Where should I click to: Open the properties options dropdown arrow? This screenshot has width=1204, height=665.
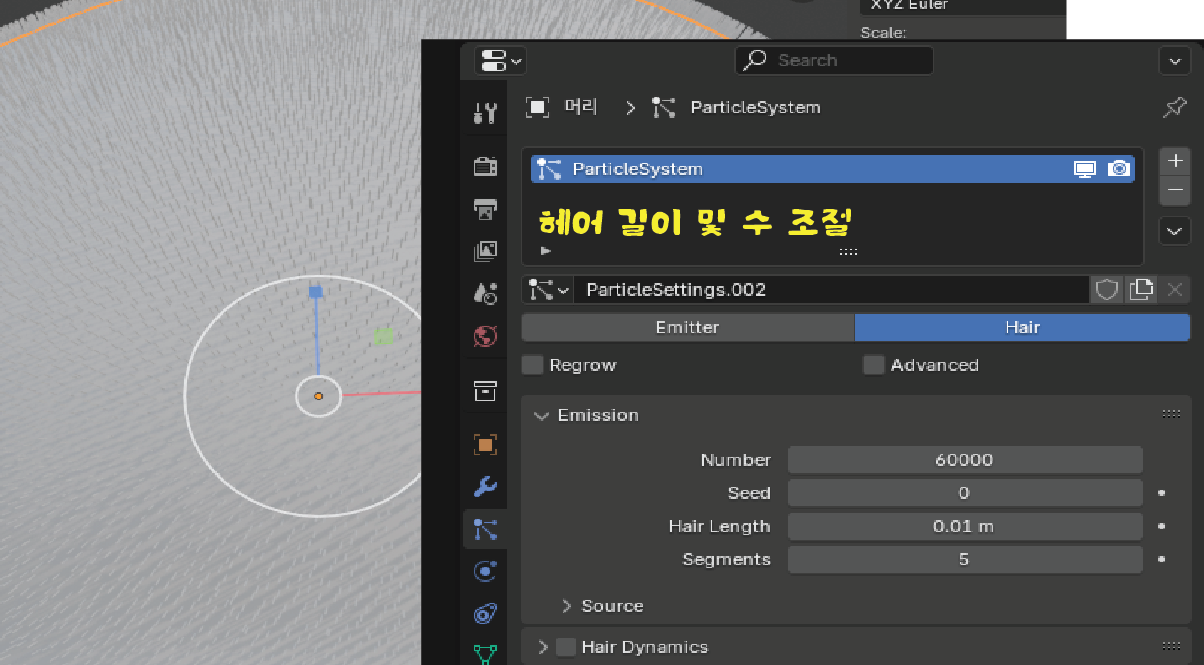click(1174, 60)
